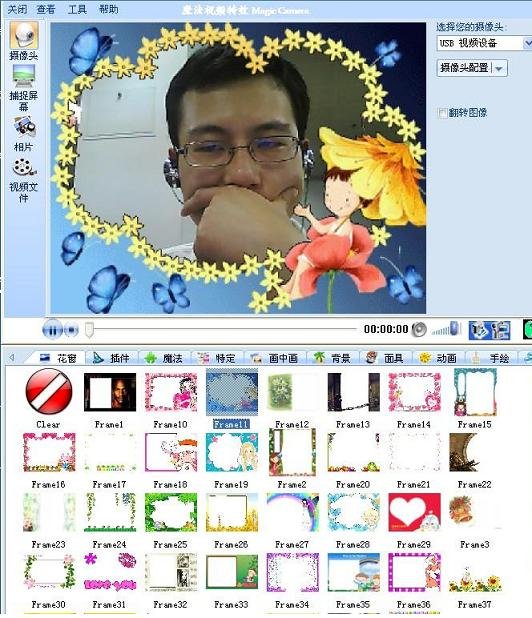This screenshot has height=618, width=532.
Task: Apply the Frame17 thumbnail
Action: pos(110,452)
